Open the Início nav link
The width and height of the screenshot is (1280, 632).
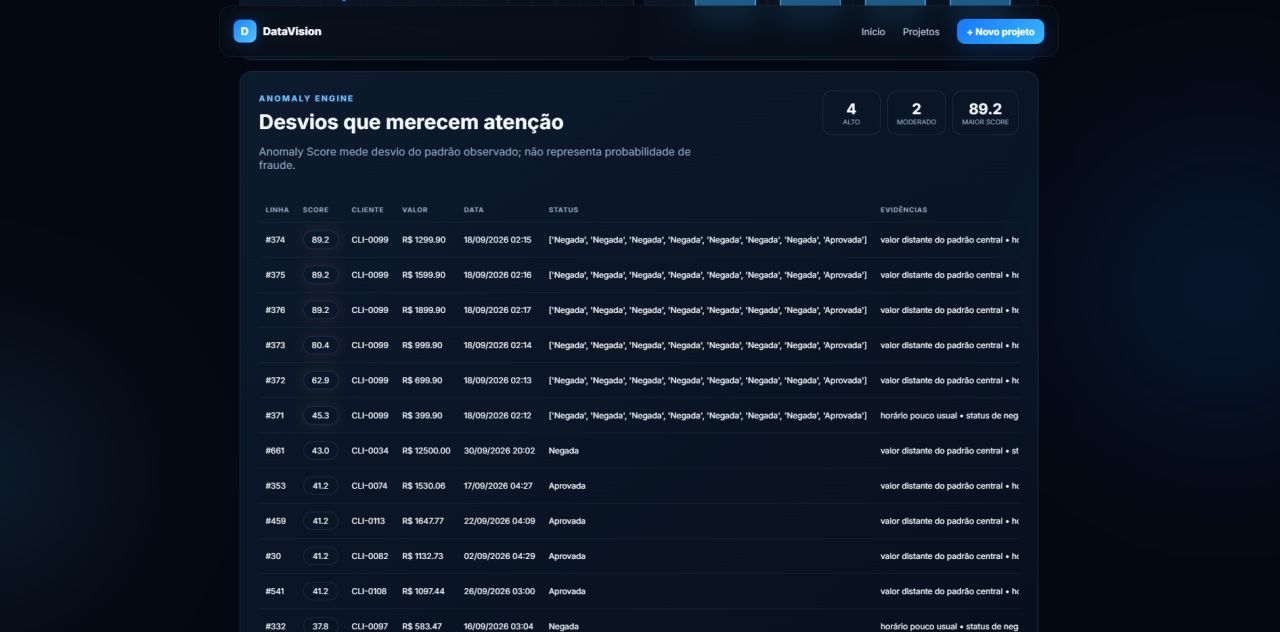click(873, 32)
